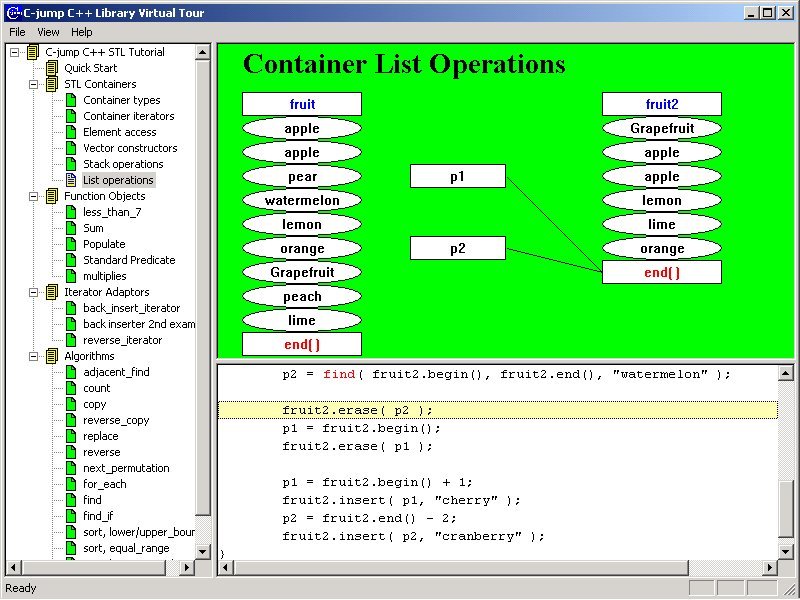Click the next_permutation page icon
800x600 pixels.
click(x=71, y=468)
